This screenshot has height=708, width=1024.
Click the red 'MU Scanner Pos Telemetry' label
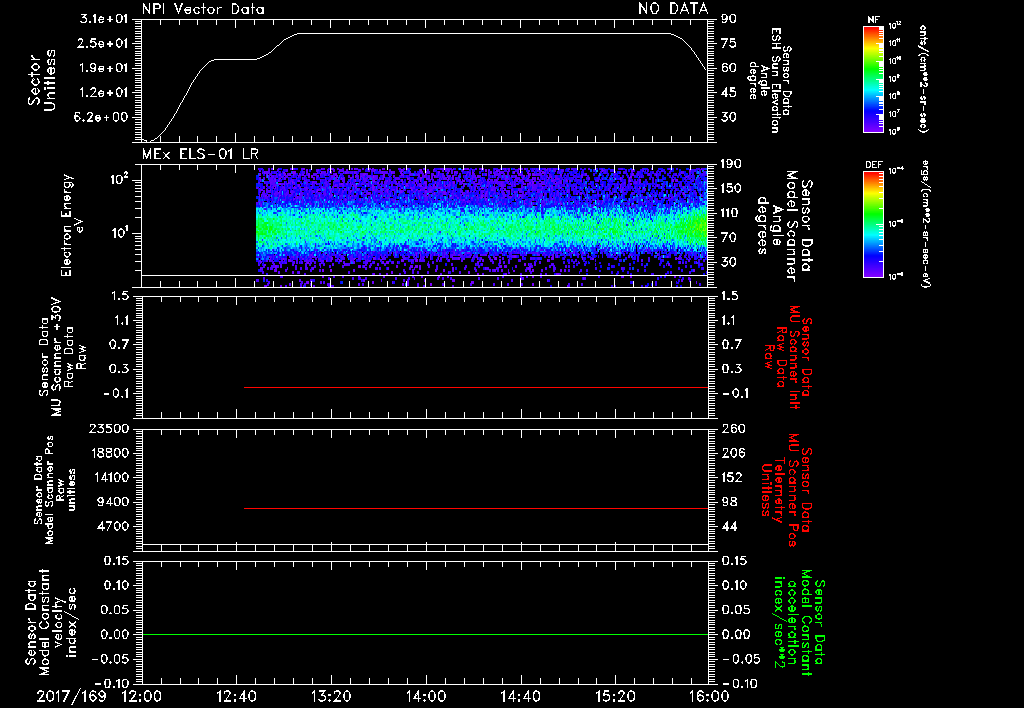click(786, 490)
